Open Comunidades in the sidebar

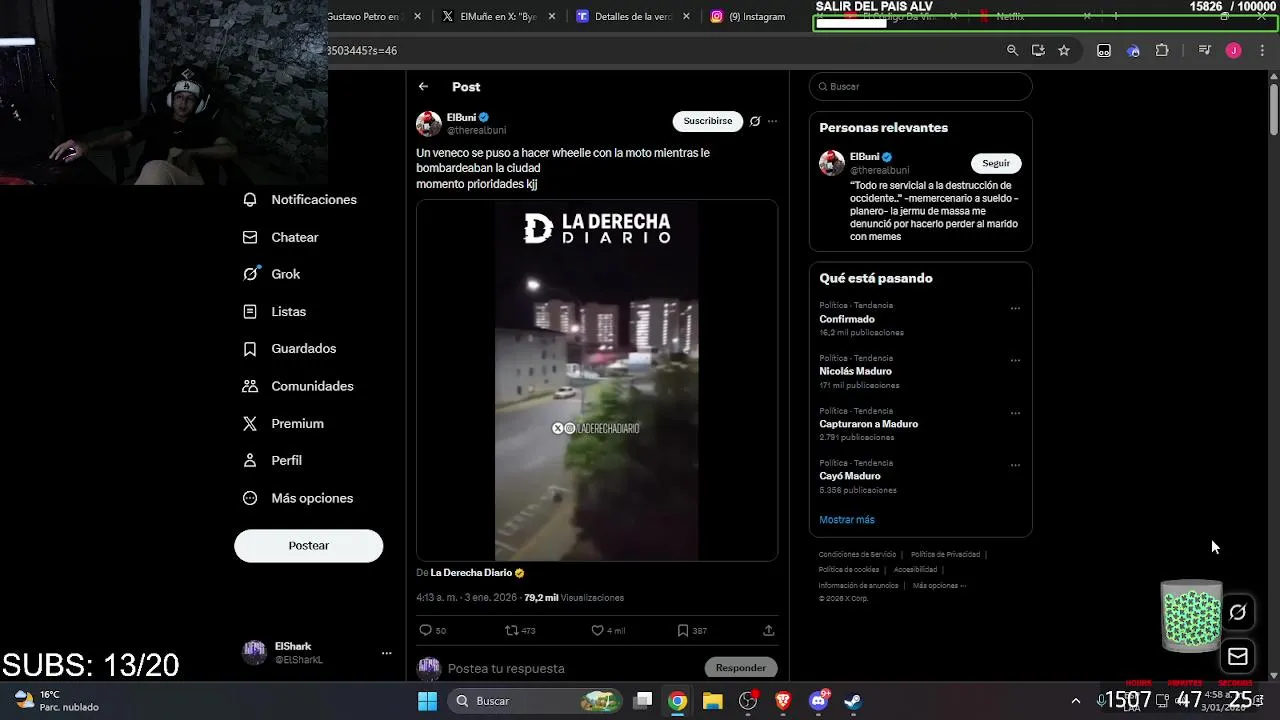[x=298, y=386]
